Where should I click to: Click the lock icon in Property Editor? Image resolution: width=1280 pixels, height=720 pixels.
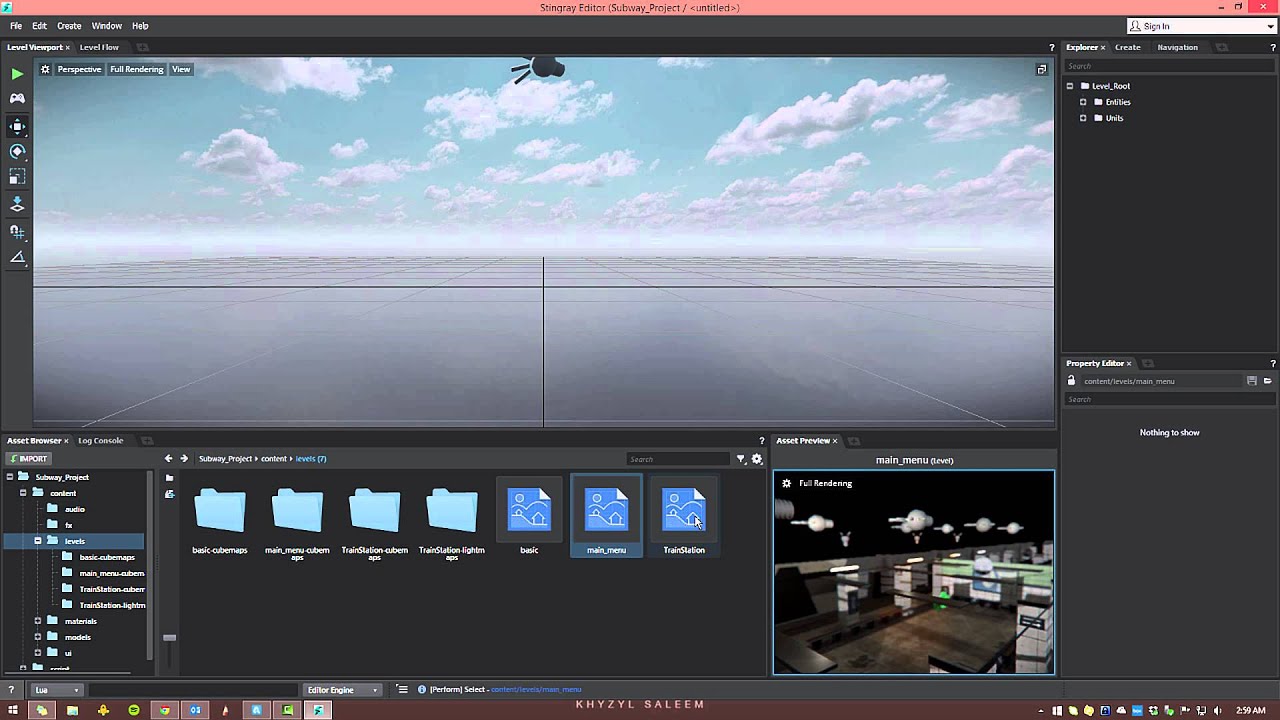(1071, 380)
